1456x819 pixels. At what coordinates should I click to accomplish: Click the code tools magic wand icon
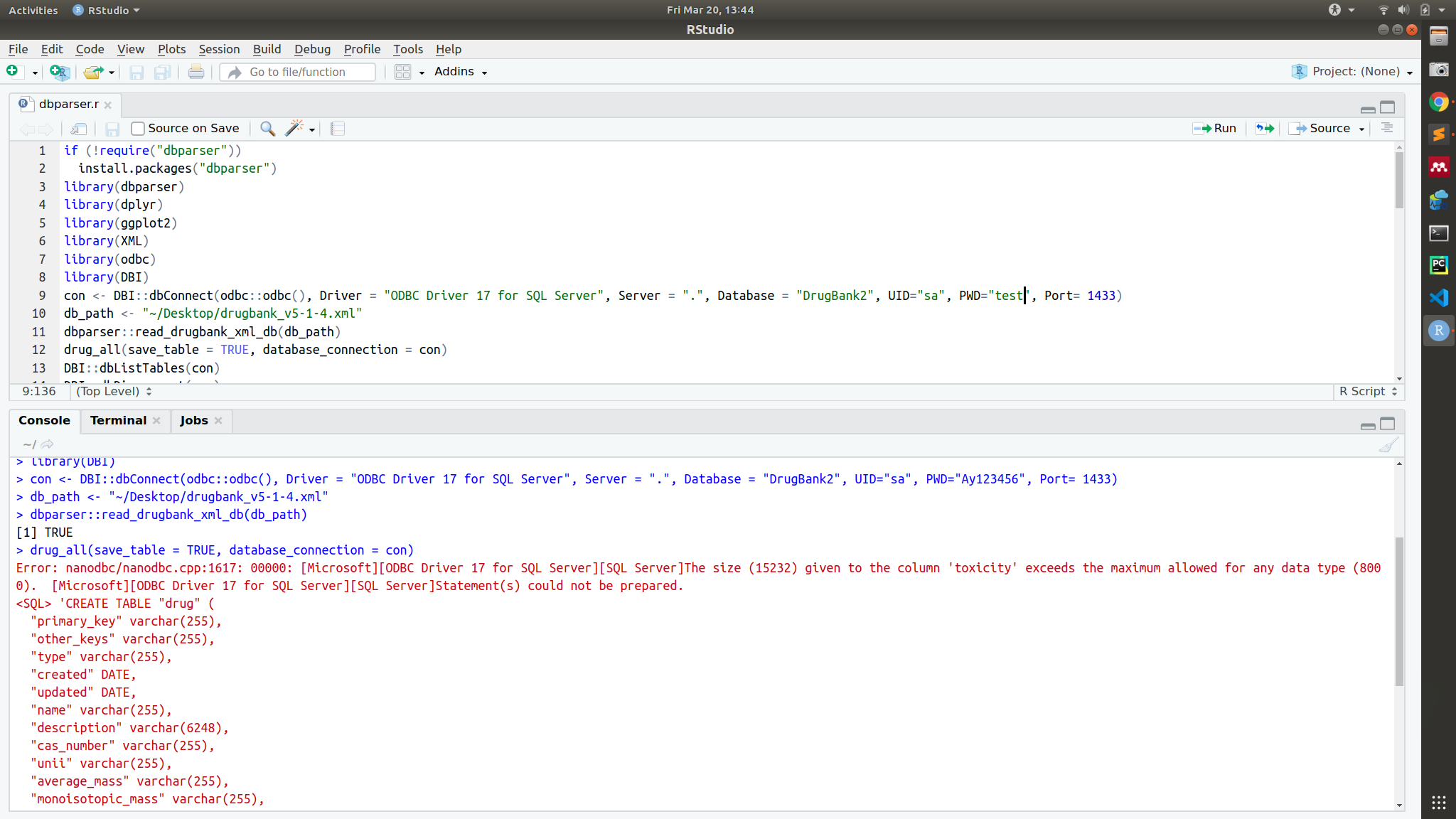click(294, 129)
